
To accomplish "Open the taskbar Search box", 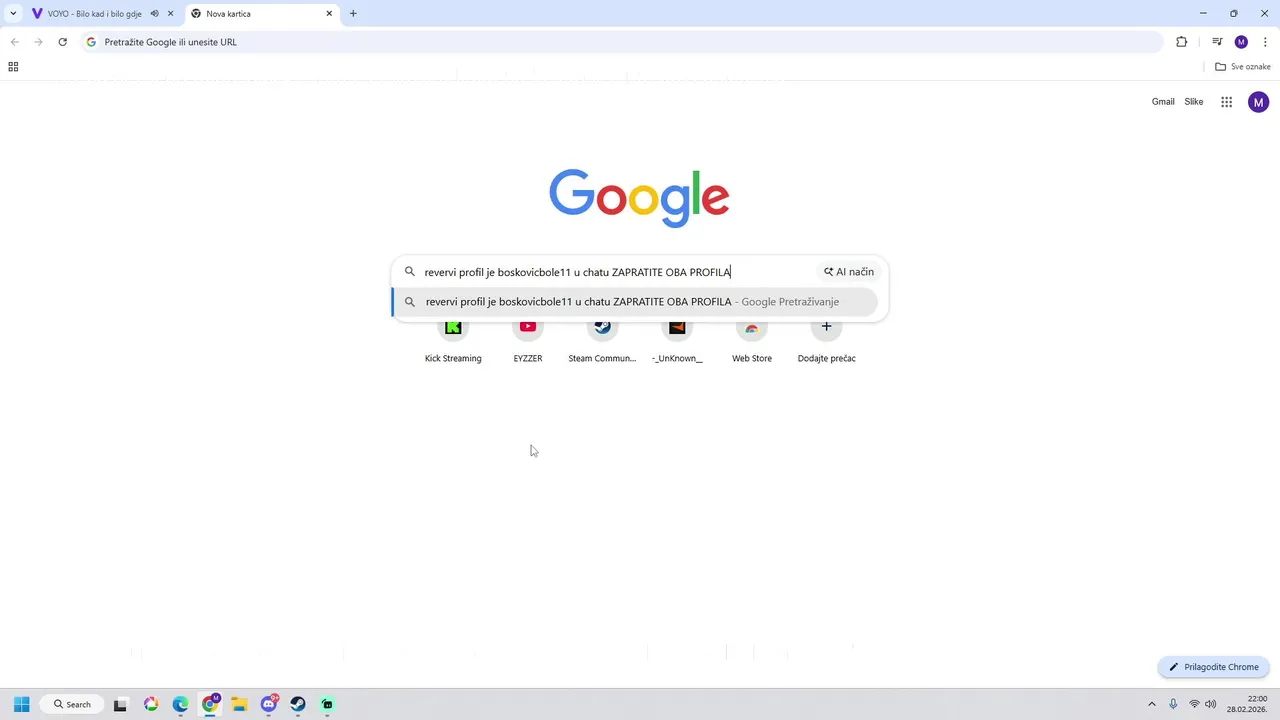I will coord(73,704).
